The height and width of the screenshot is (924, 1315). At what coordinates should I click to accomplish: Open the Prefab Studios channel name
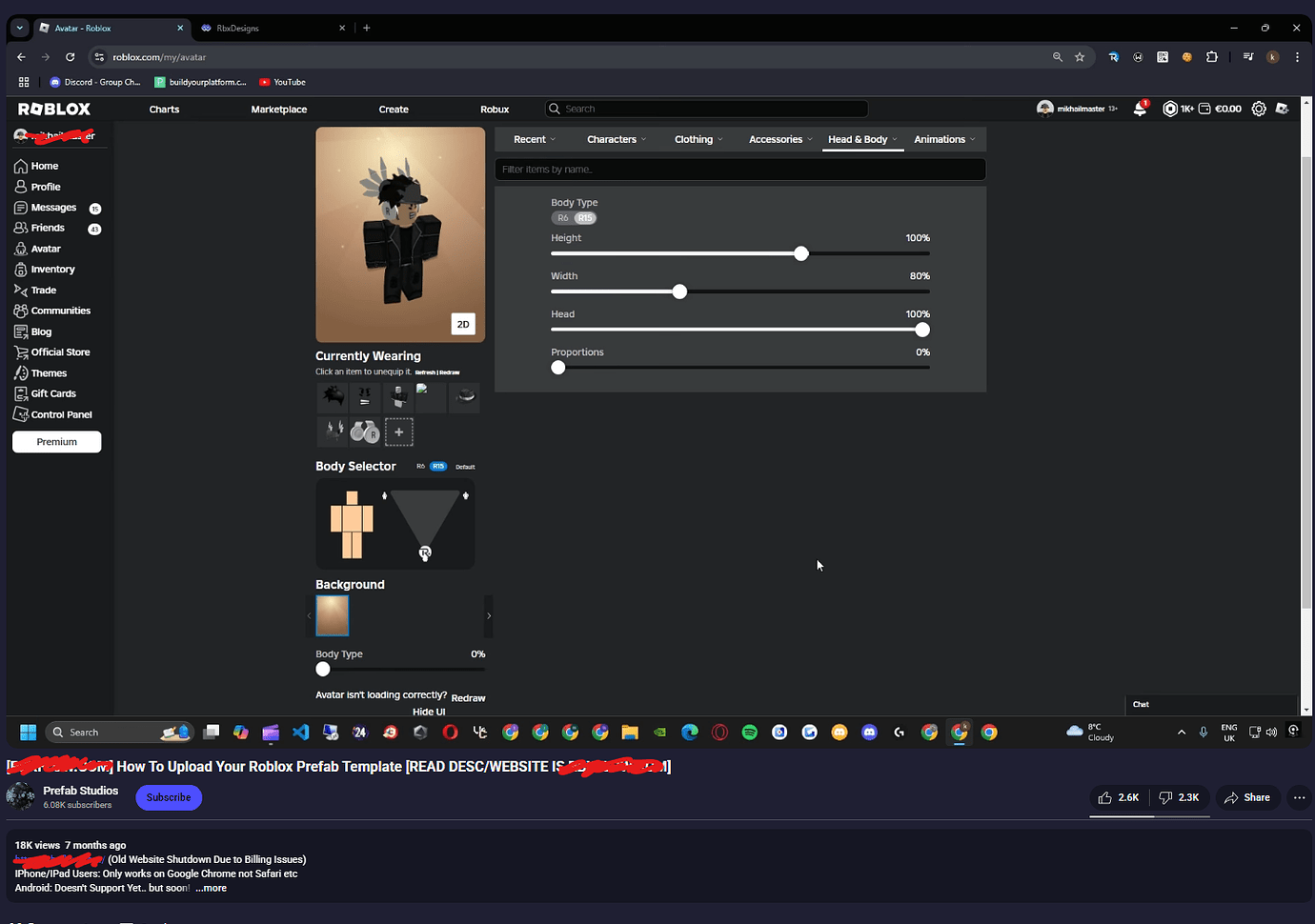81,791
